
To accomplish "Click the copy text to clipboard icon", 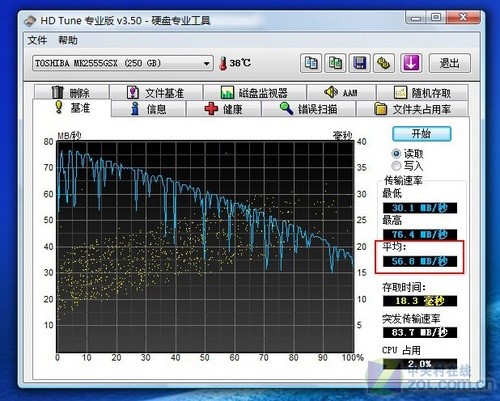I will 311,63.
